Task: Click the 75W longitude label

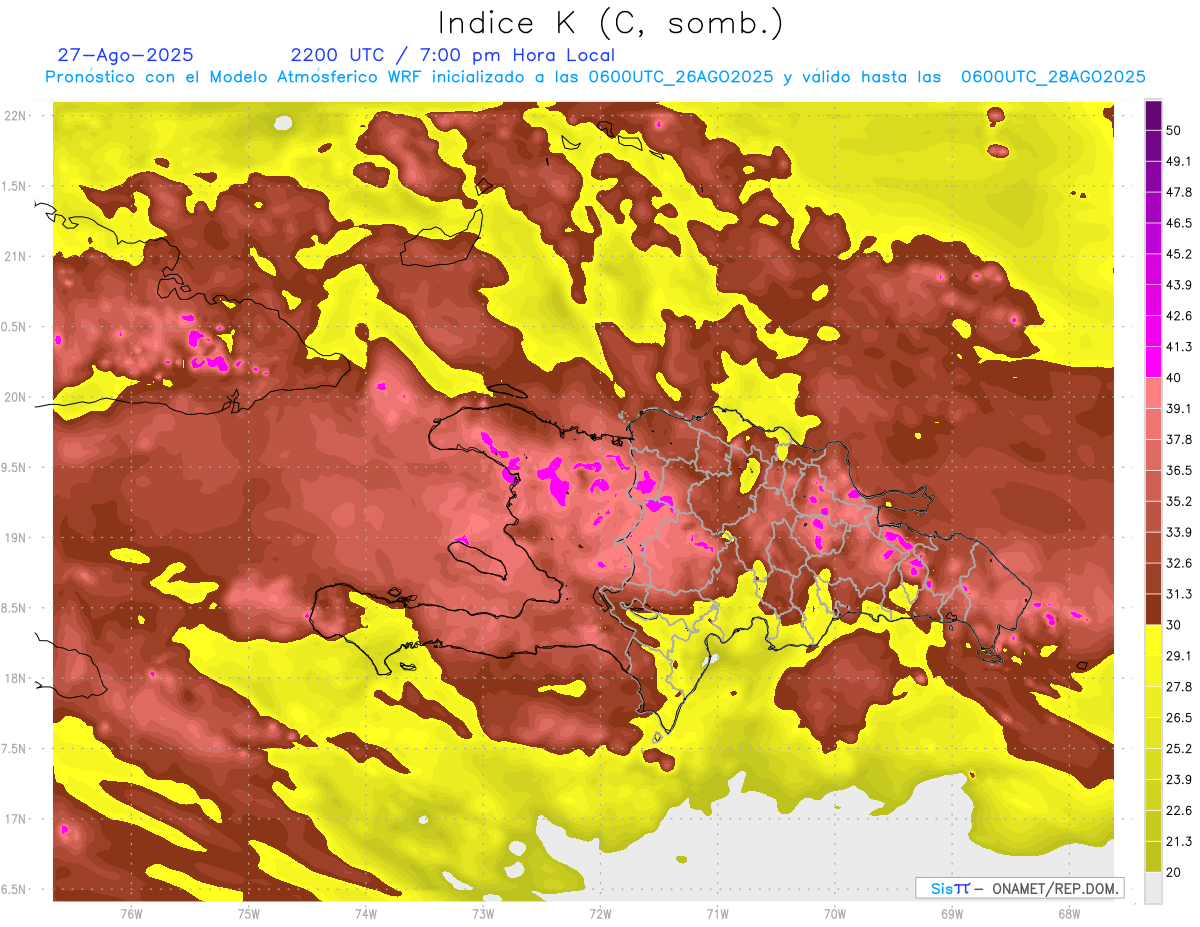Action: [x=249, y=913]
